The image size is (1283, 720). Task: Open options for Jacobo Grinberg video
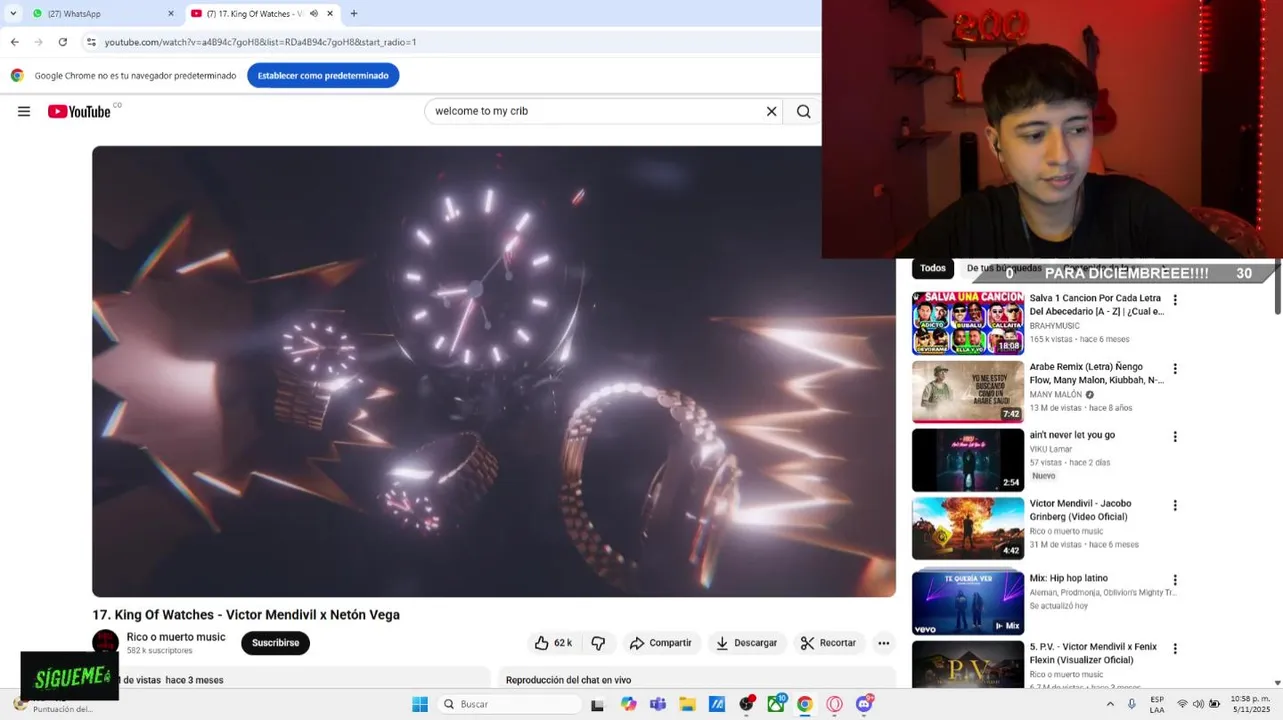1175,506
